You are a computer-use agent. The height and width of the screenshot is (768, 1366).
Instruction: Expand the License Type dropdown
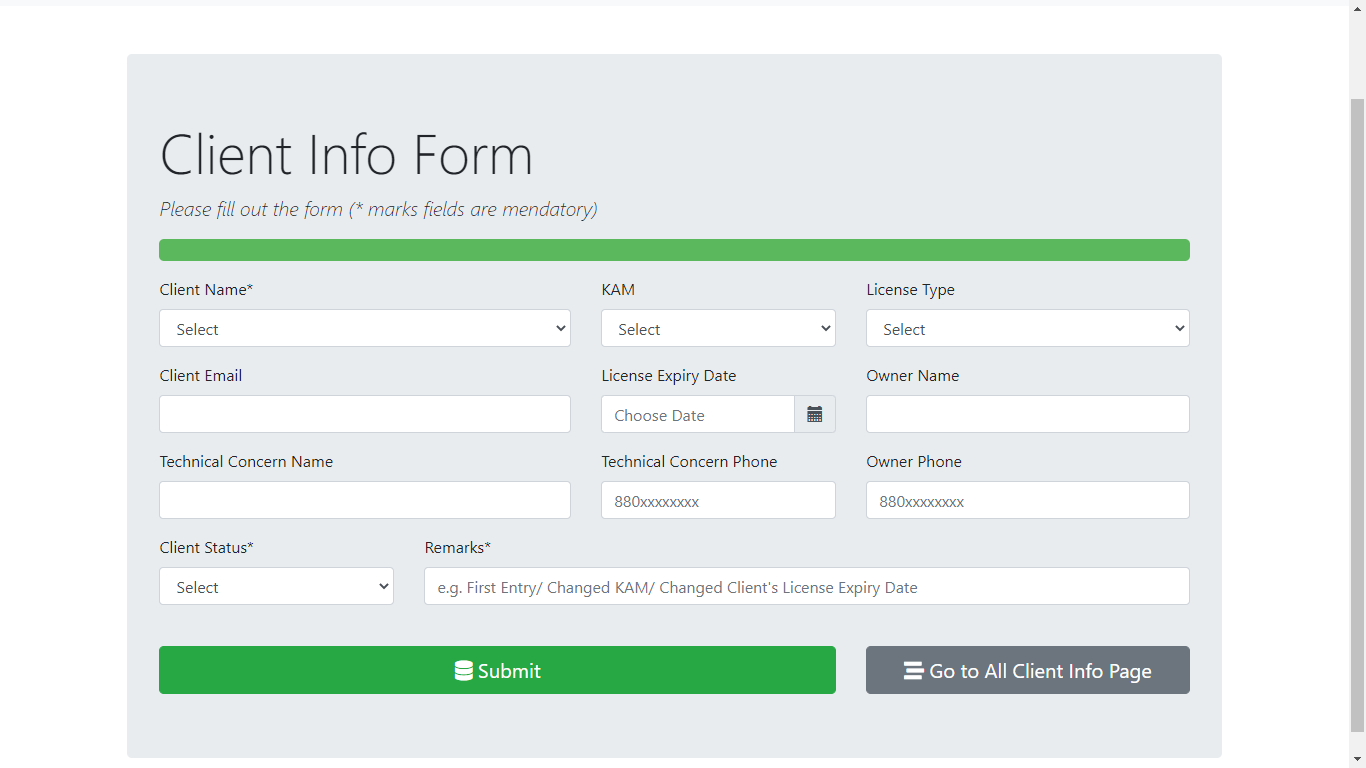1028,328
